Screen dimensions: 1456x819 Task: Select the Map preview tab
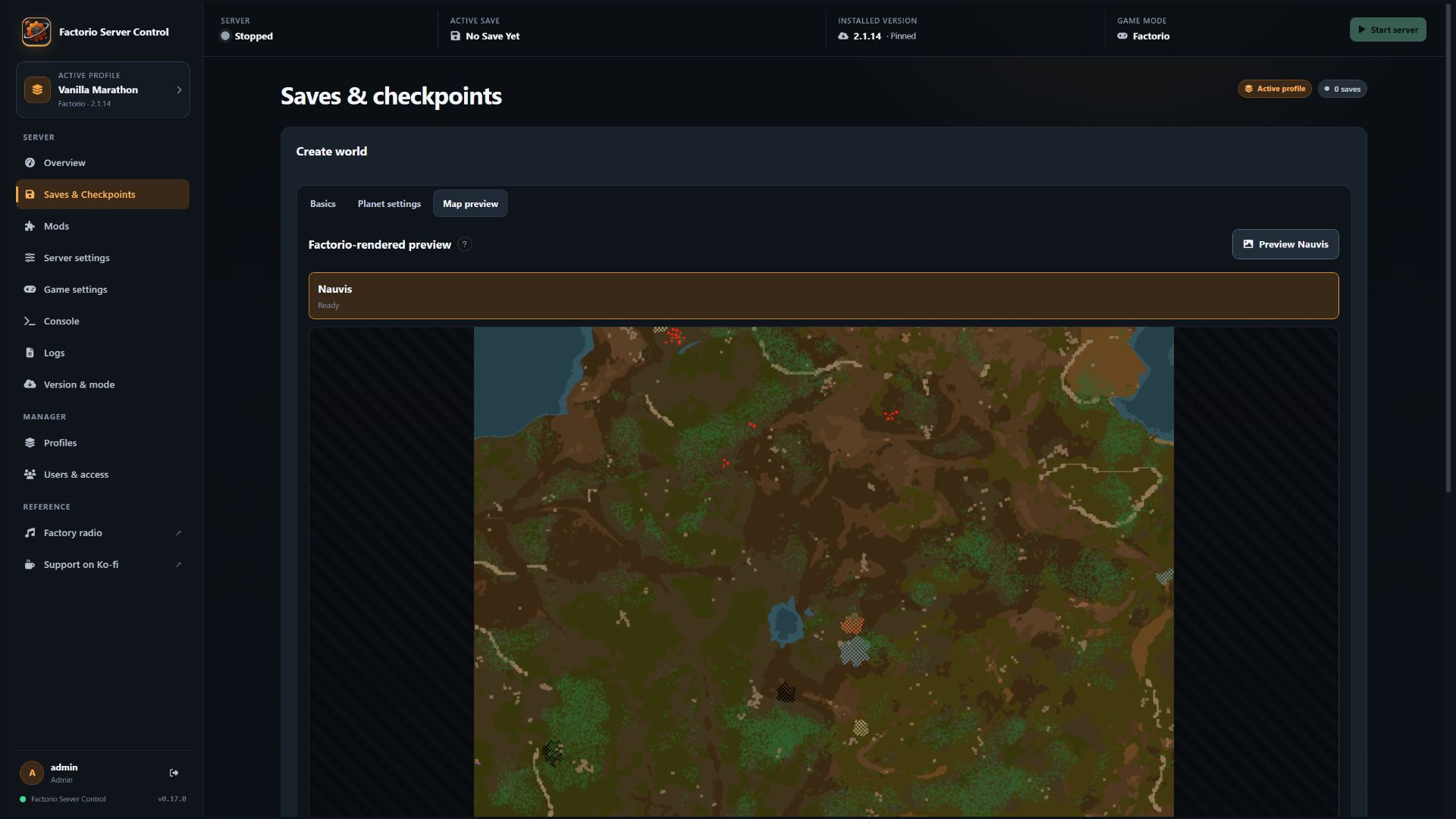point(470,203)
